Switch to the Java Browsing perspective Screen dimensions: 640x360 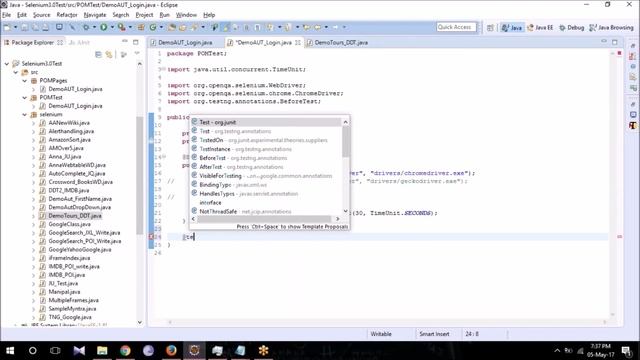(x=611, y=28)
